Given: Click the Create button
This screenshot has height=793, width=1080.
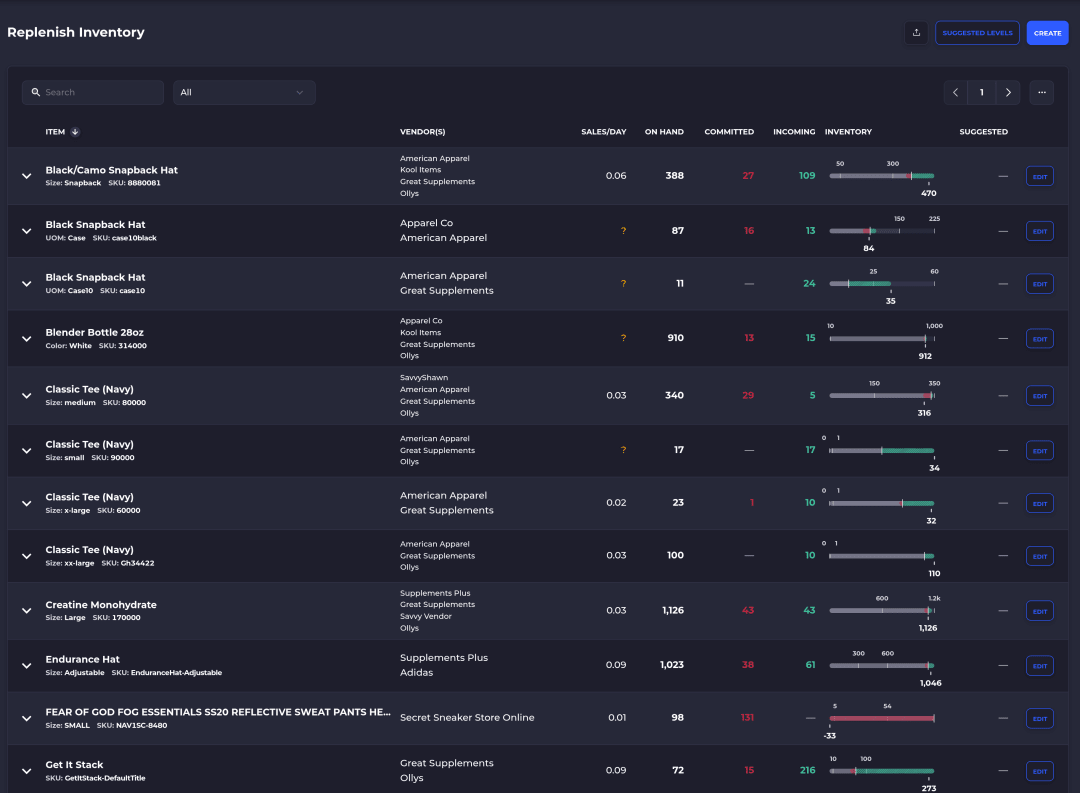Looking at the screenshot, I should (1047, 32).
